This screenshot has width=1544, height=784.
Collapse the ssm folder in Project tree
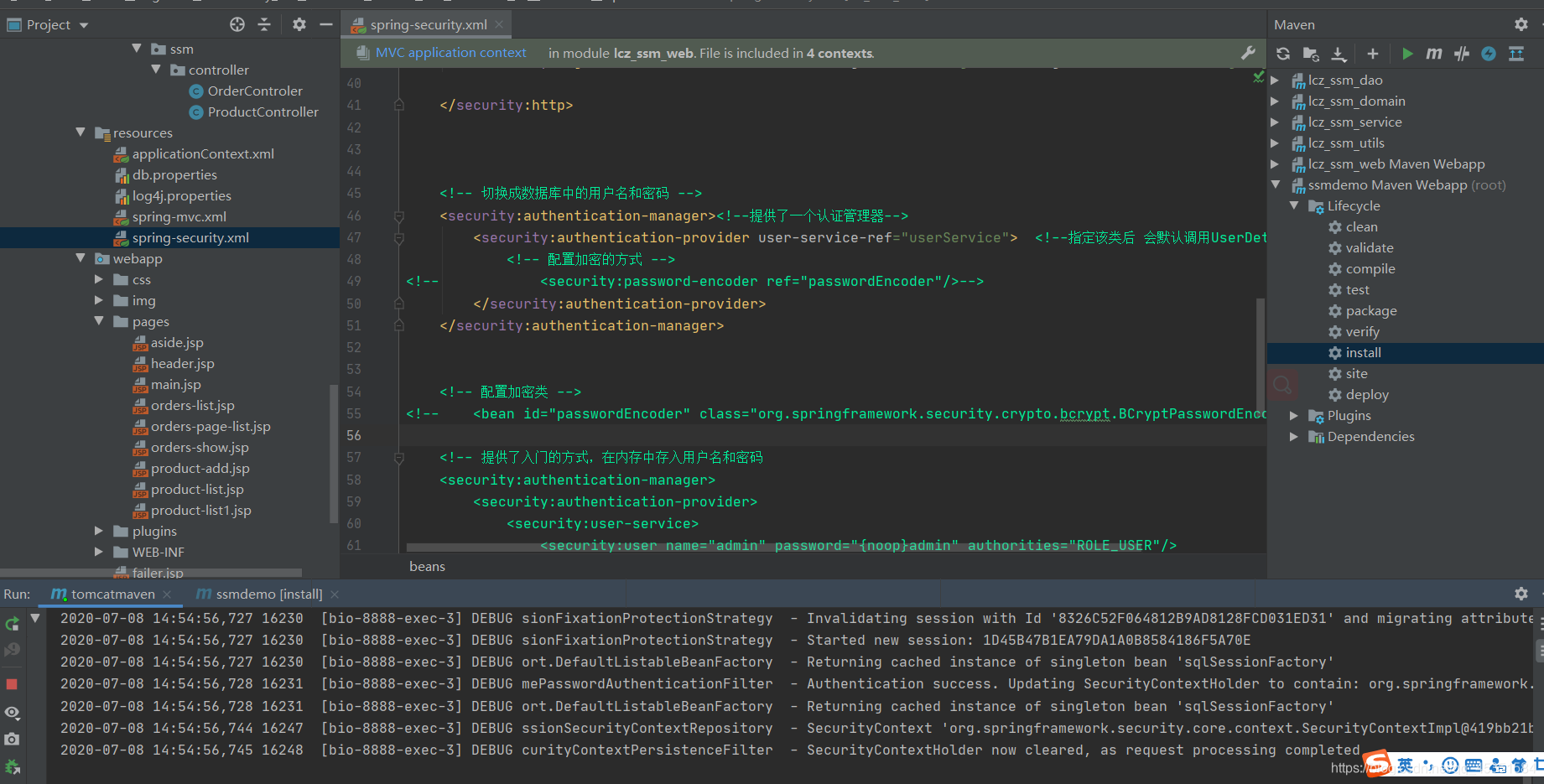click(137, 49)
